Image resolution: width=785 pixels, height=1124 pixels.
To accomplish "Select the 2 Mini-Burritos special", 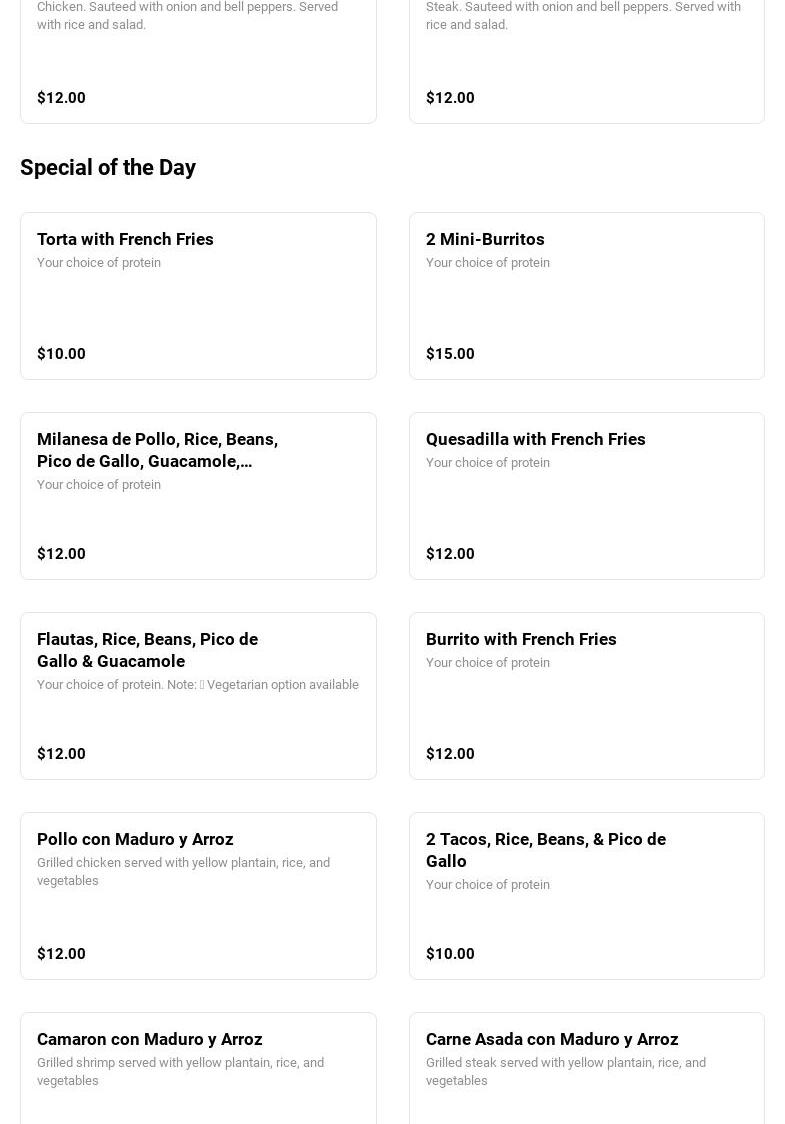I will pos(485,239).
